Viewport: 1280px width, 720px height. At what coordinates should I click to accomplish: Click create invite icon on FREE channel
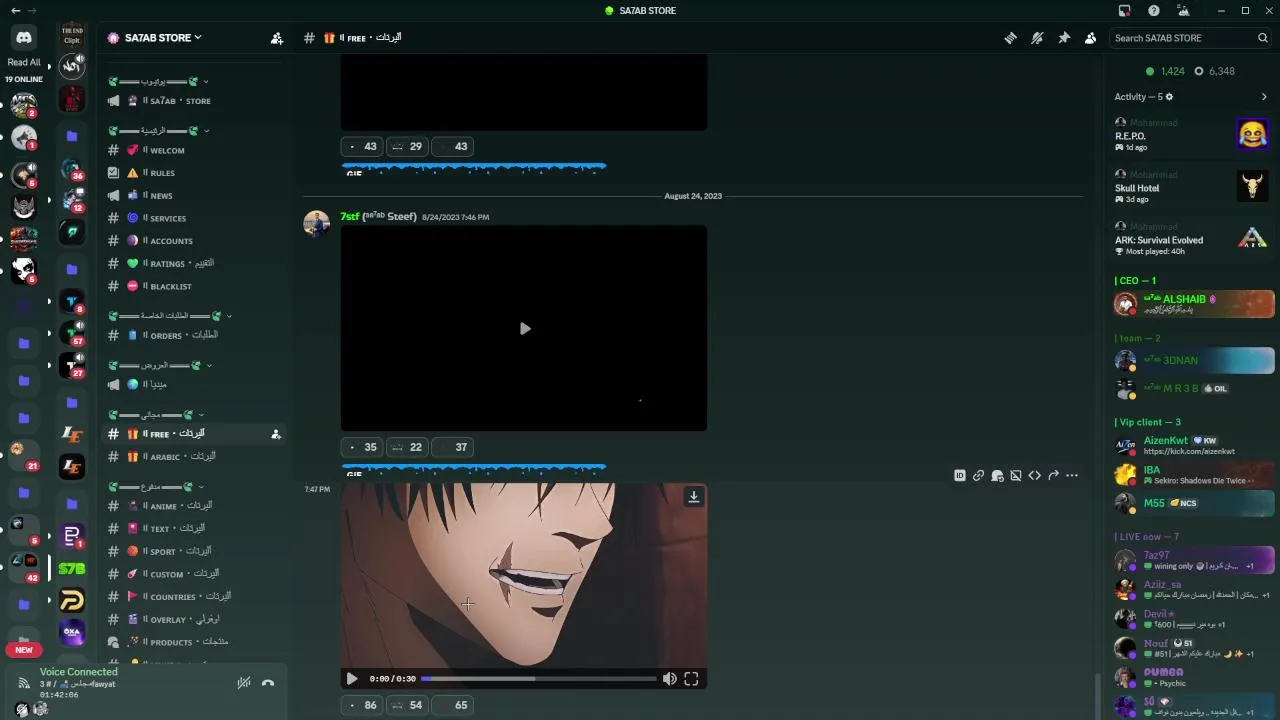pos(276,434)
